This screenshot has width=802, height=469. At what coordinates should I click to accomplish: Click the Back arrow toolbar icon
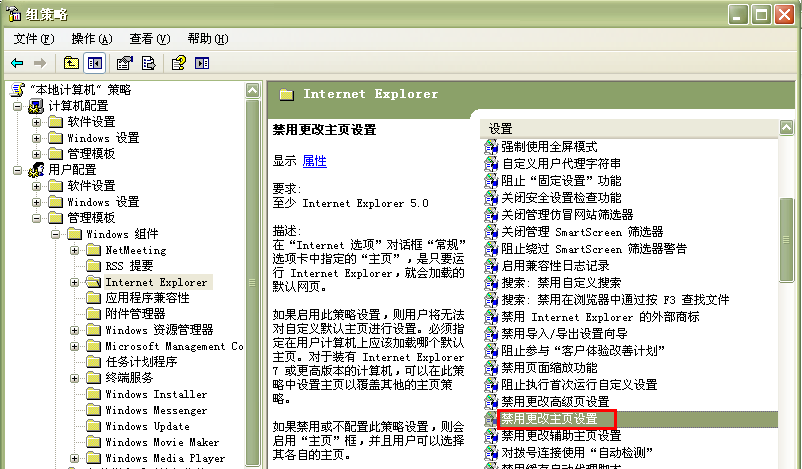coord(17,63)
